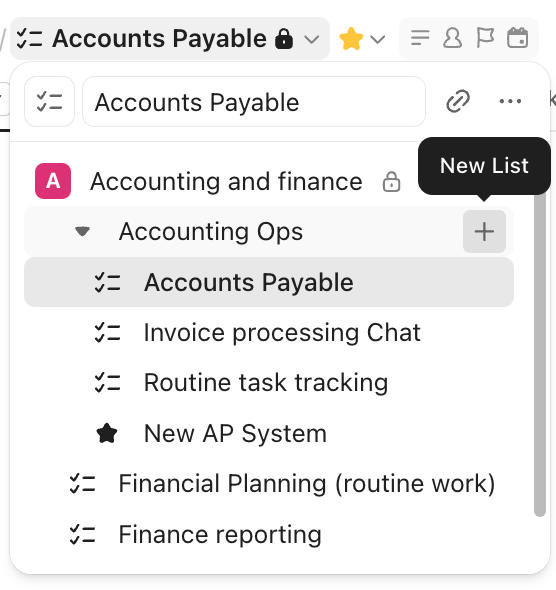The width and height of the screenshot is (556, 590).
Task: Click the description lines icon in the header
Action: (x=420, y=38)
